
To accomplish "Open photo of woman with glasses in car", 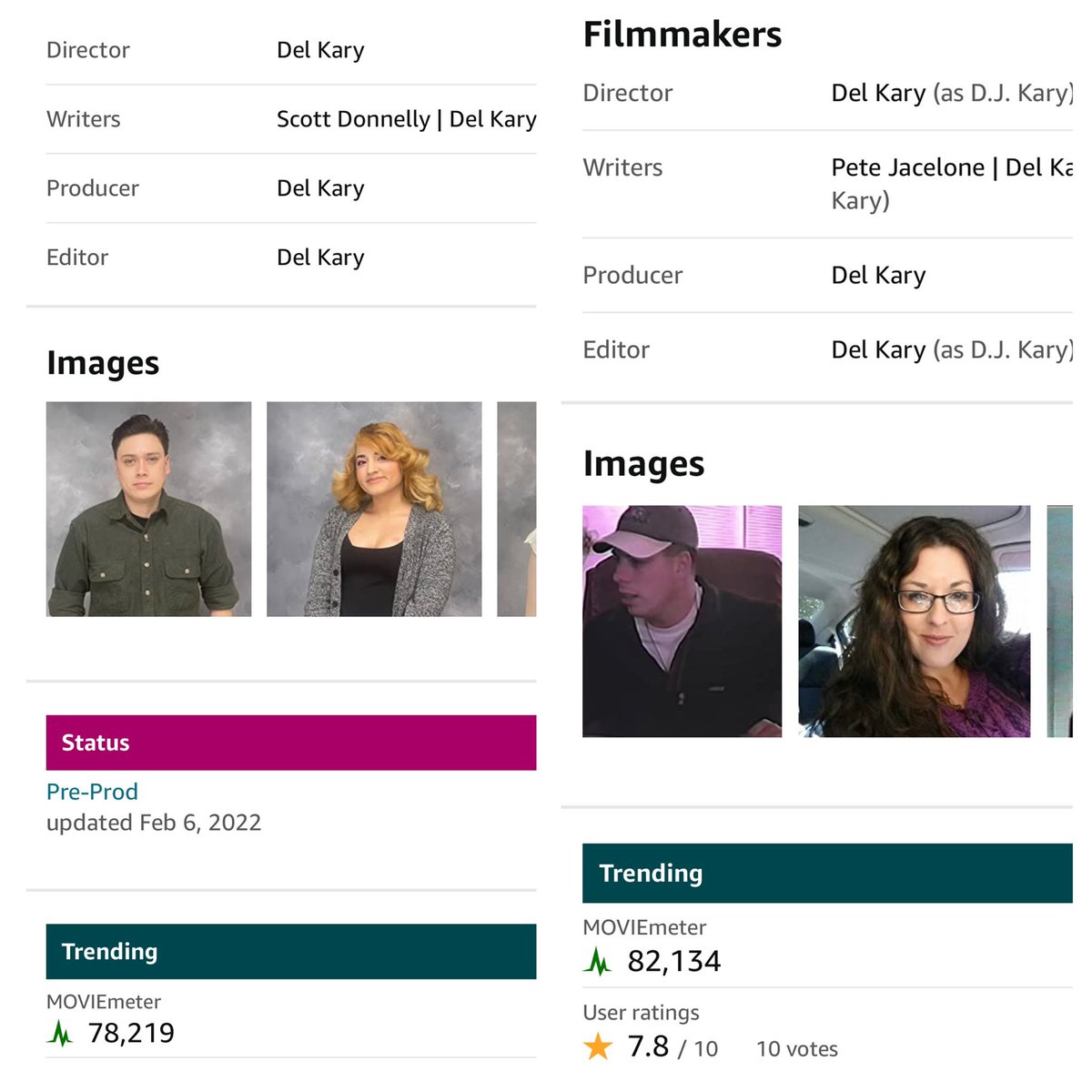I will pos(914,621).
